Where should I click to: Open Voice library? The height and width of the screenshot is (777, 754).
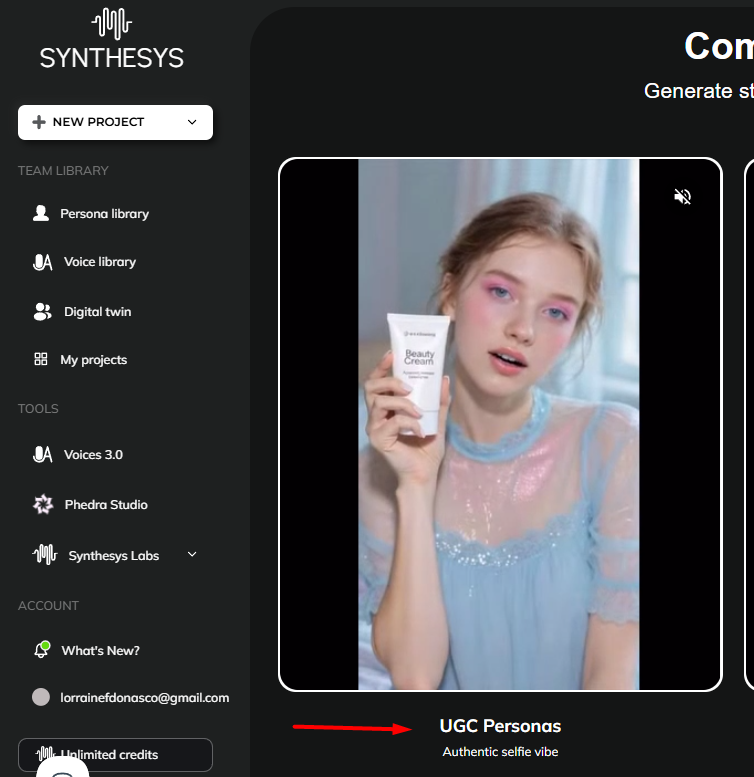100,262
